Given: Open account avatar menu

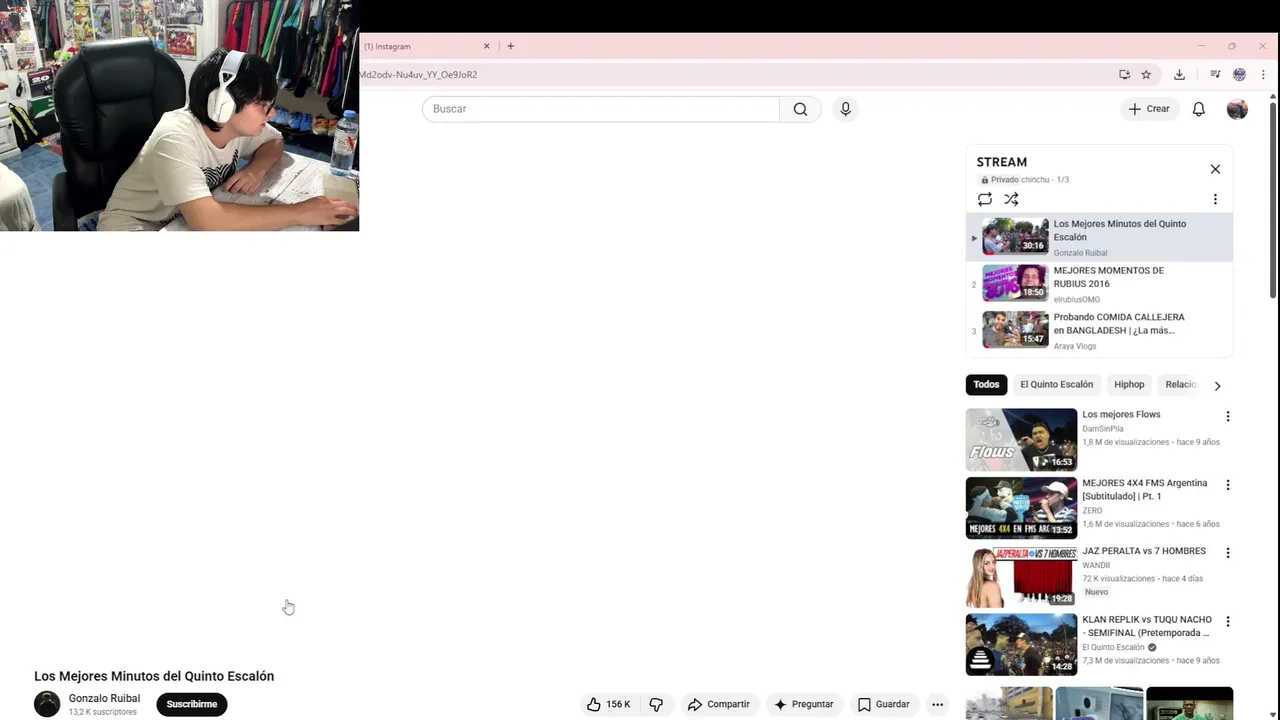Looking at the screenshot, I should click(1237, 109).
